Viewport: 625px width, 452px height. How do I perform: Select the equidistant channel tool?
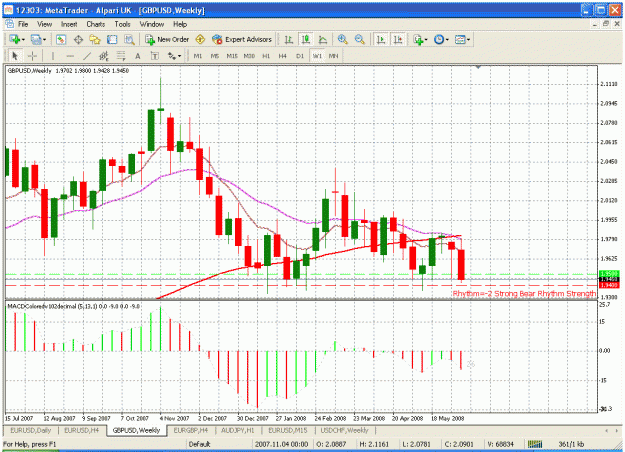coord(104,56)
